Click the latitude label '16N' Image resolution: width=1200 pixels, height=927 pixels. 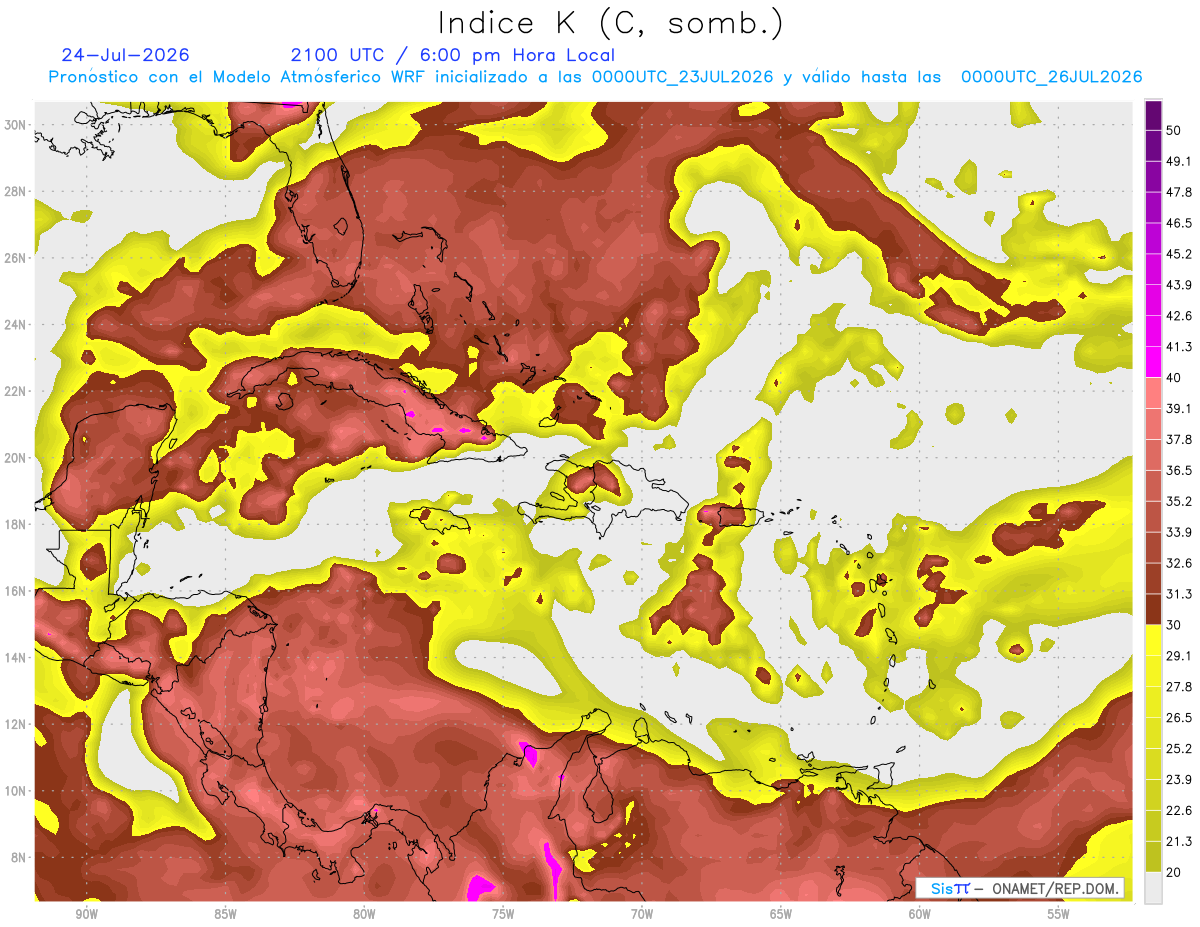16,591
